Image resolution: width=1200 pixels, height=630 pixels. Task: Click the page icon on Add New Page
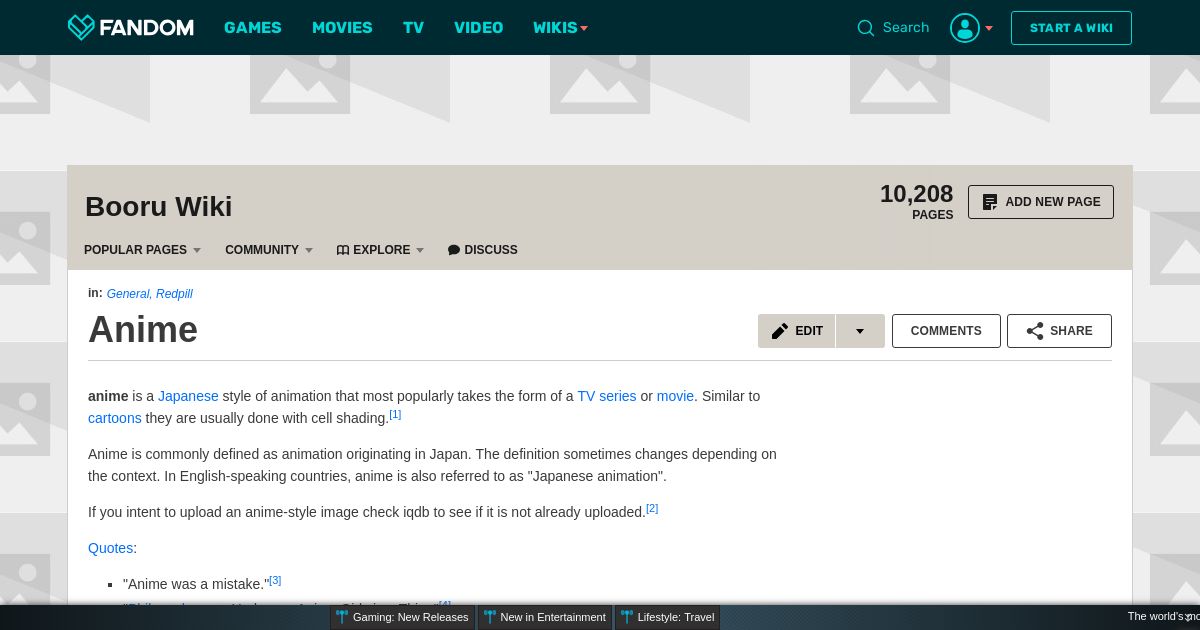tap(990, 202)
